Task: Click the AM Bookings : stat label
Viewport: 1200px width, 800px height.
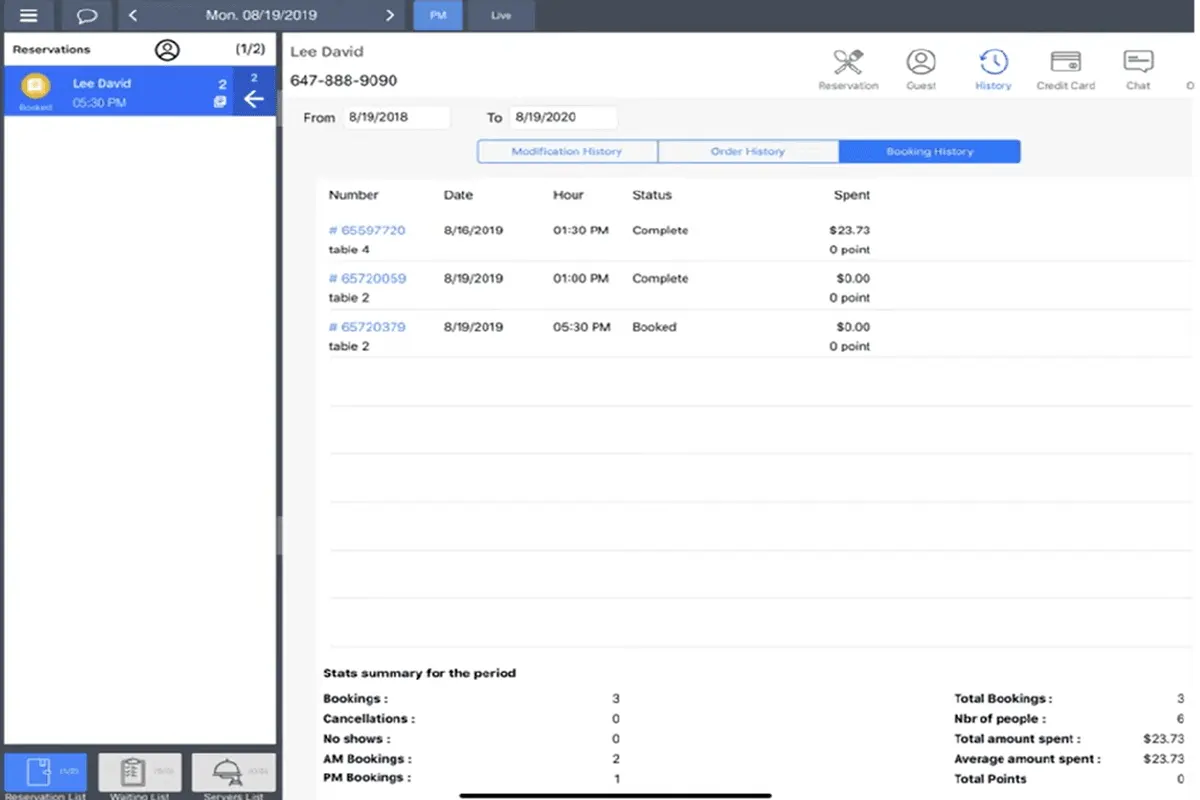Action: click(367, 759)
